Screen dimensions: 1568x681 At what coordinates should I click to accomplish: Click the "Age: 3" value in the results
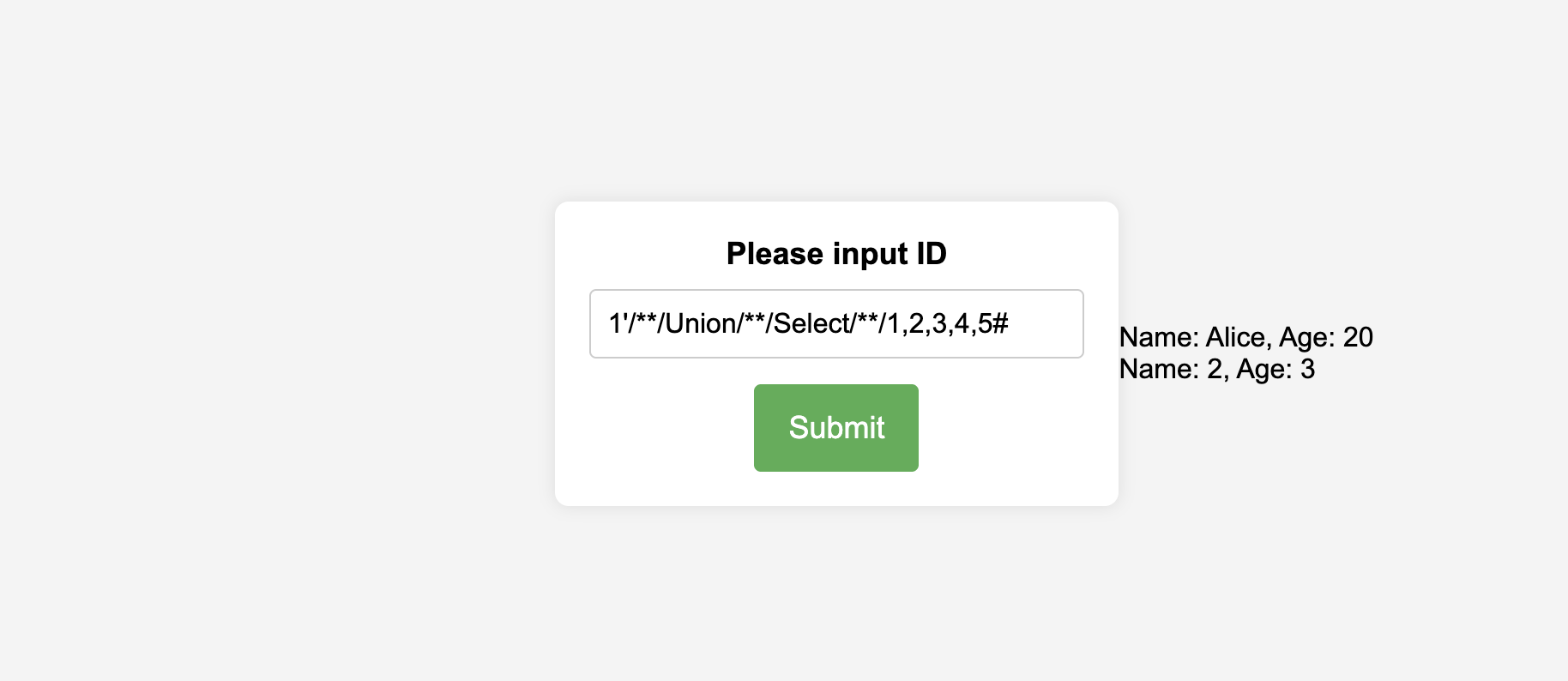1276,369
